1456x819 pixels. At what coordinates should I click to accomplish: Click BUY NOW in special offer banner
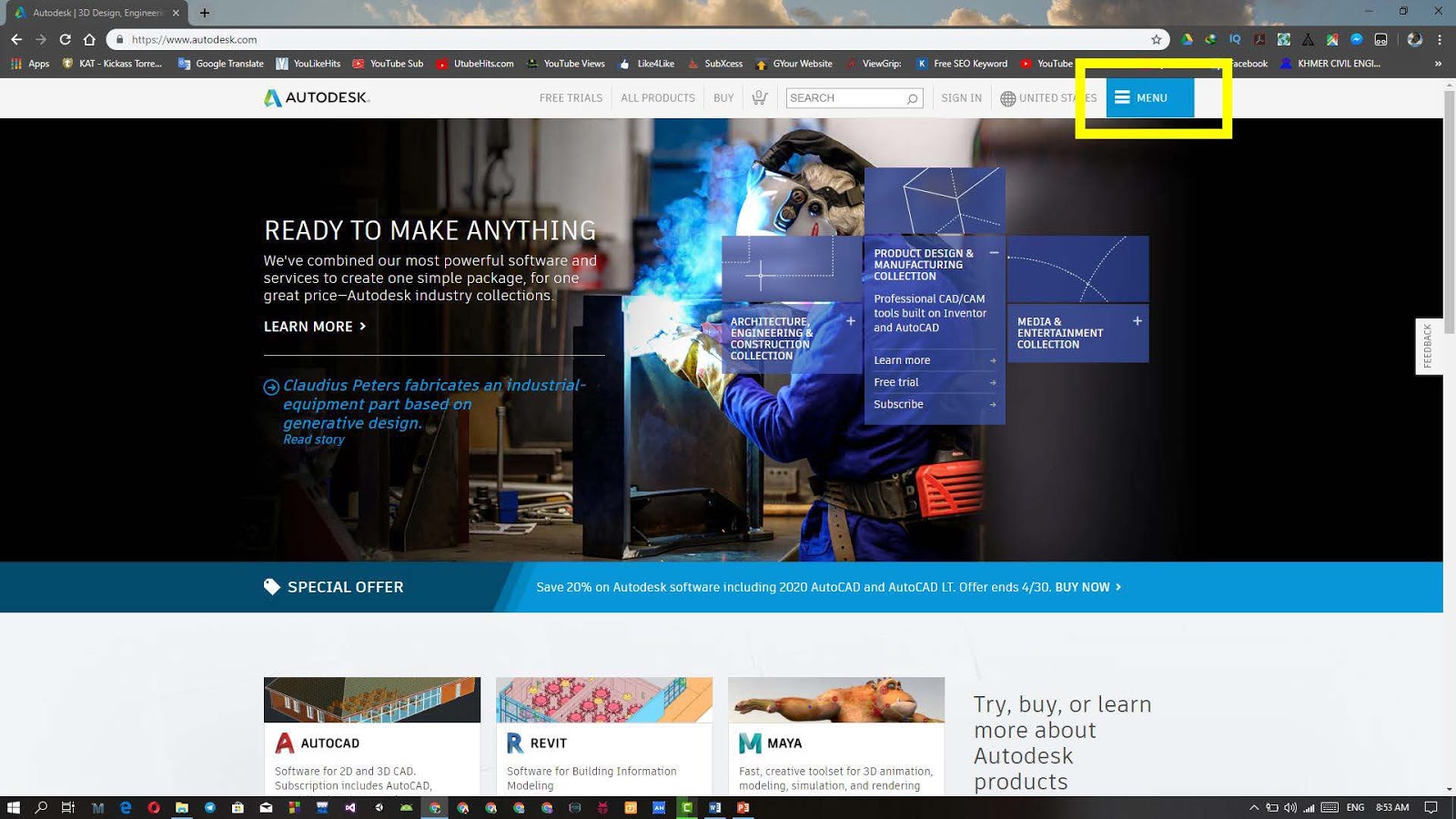(x=1087, y=587)
